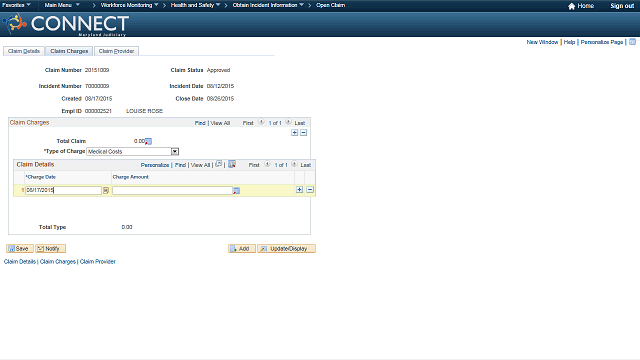Add a new Claim Details row
The image size is (640, 360).
[300, 190]
